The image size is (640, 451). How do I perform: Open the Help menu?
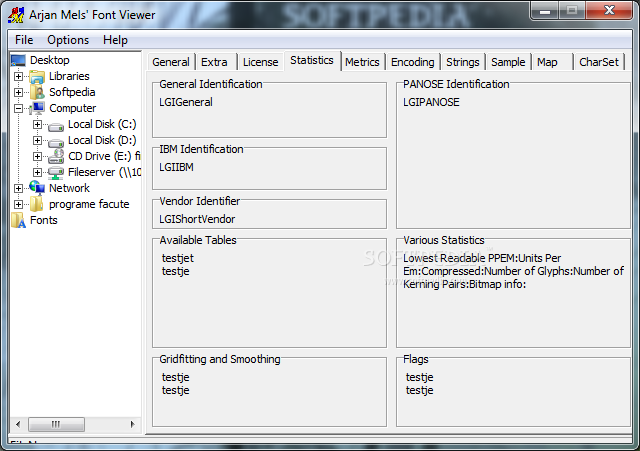click(x=115, y=40)
